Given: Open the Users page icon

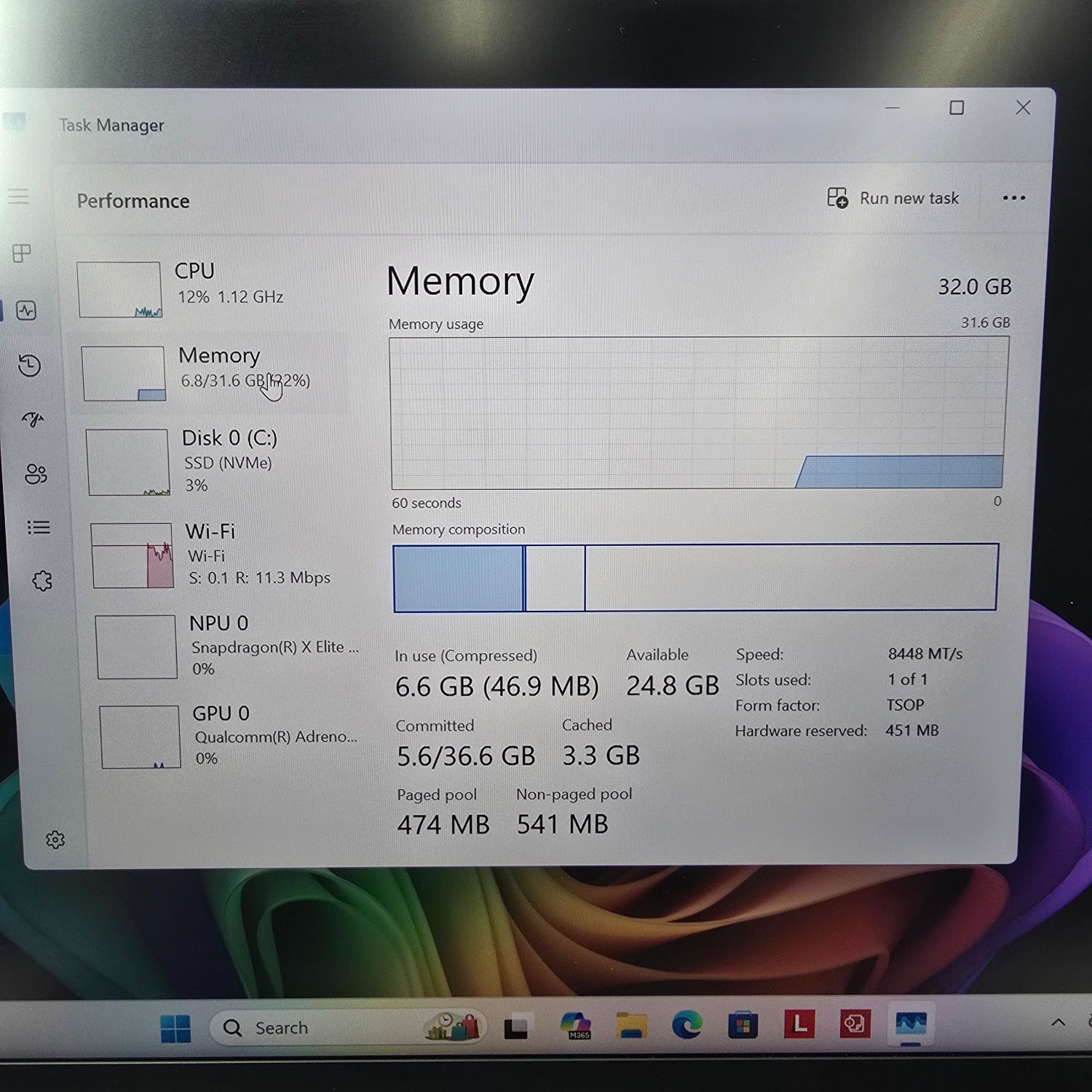Looking at the screenshot, I should pos(36,475).
